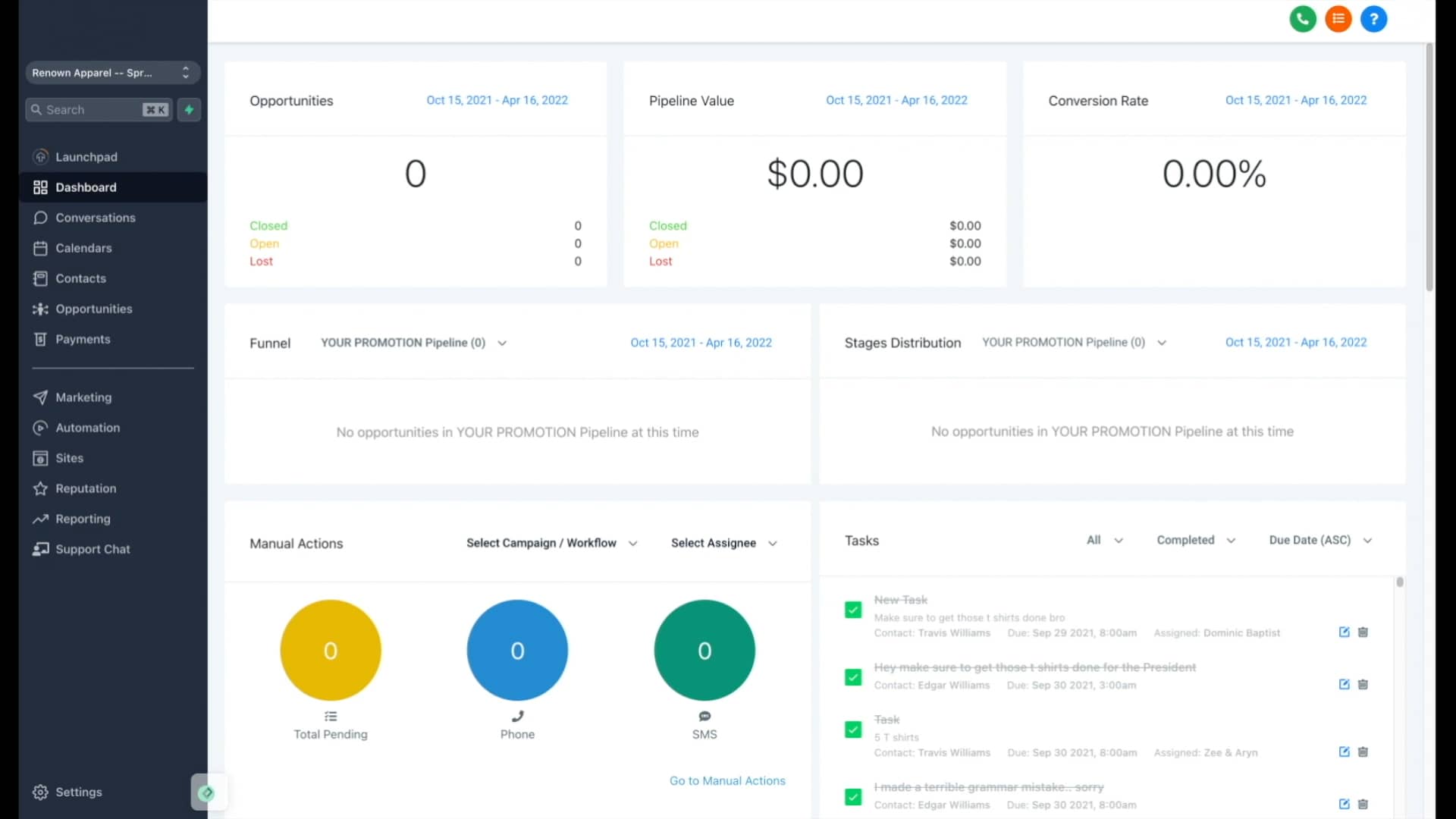Image resolution: width=1456 pixels, height=819 pixels.
Task: Click the delete icon on the New Task entry
Action: (x=1363, y=632)
